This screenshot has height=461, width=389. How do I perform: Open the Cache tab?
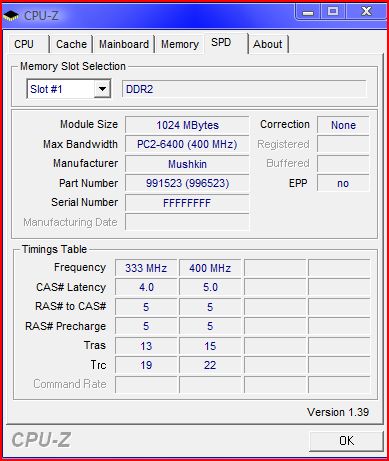pos(71,44)
